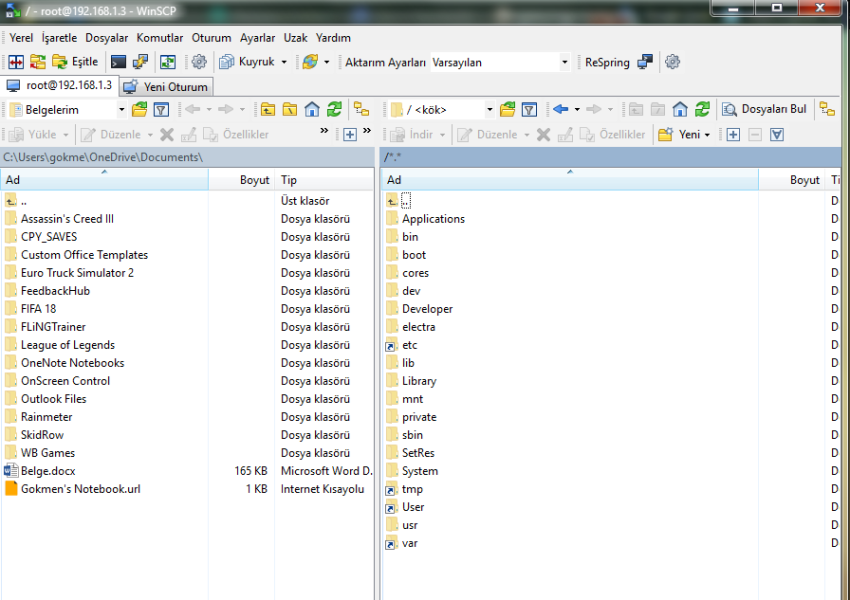Expand the Belgelerim drive dropdown
The image size is (850, 600).
(x=122, y=110)
